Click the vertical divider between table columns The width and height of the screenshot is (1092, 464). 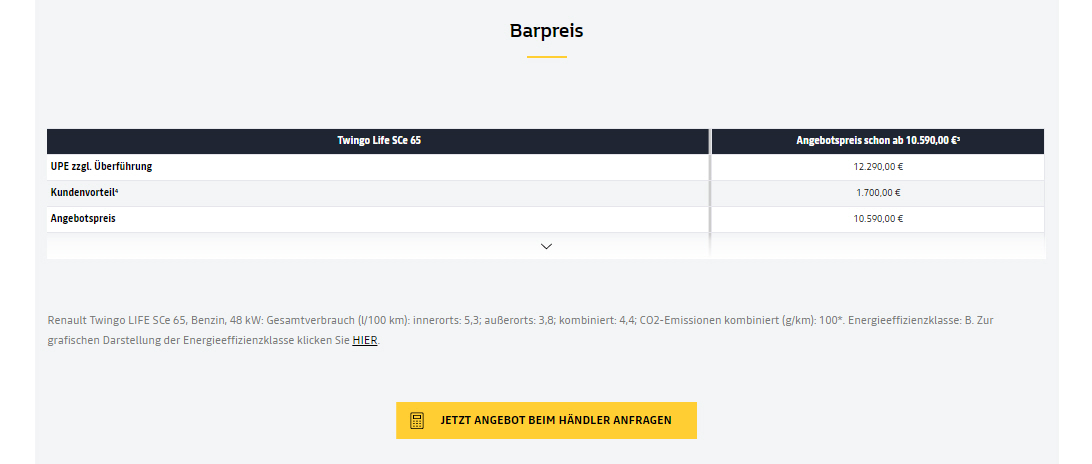coord(710,193)
